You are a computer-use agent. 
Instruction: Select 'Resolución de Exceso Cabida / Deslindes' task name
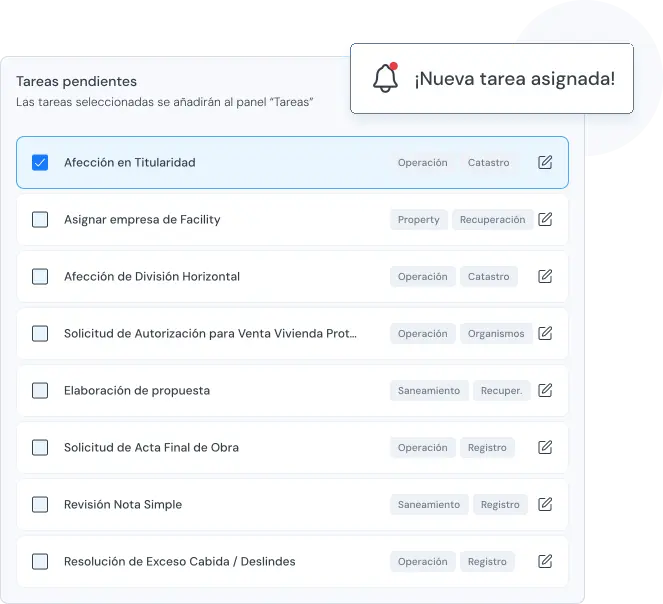180,562
